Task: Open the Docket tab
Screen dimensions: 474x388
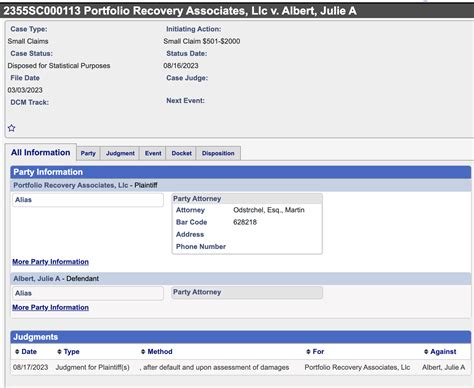Action: point(181,153)
